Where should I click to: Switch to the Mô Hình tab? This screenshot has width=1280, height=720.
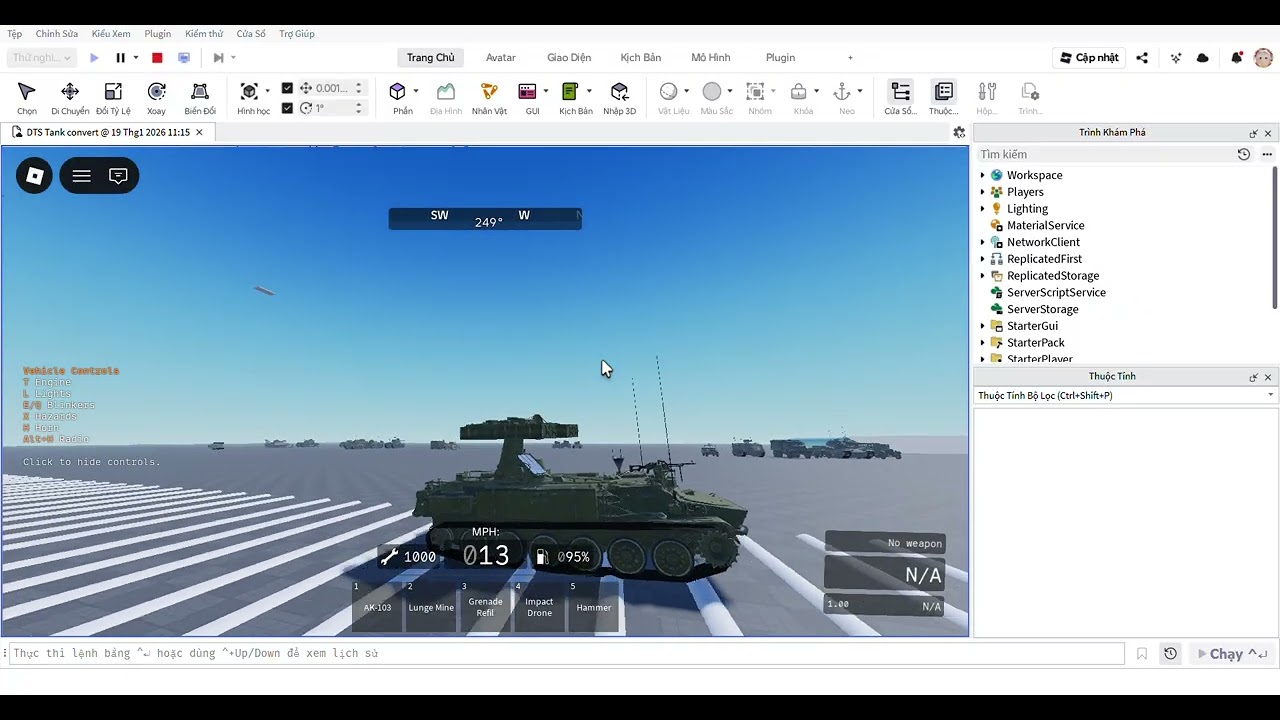point(711,58)
